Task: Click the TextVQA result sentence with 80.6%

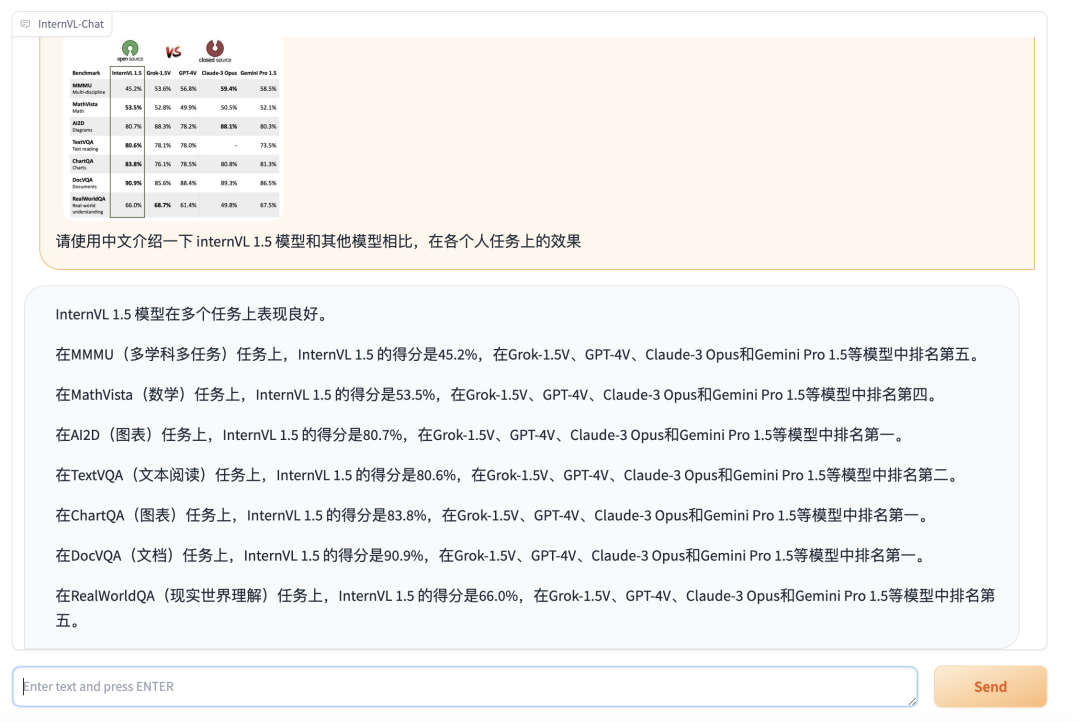Action: 508,475
